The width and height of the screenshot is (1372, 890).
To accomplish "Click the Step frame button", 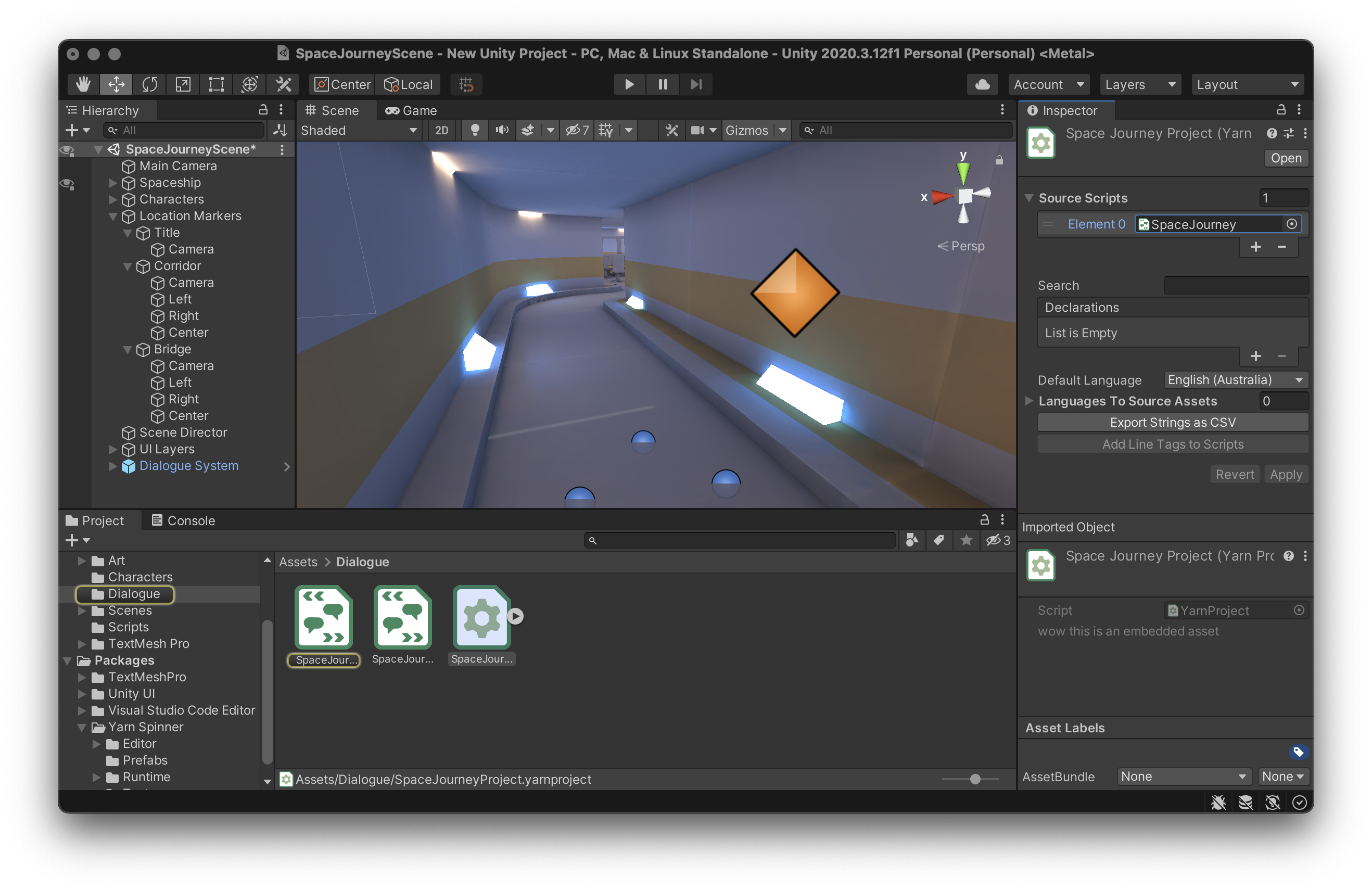I will 696,84.
